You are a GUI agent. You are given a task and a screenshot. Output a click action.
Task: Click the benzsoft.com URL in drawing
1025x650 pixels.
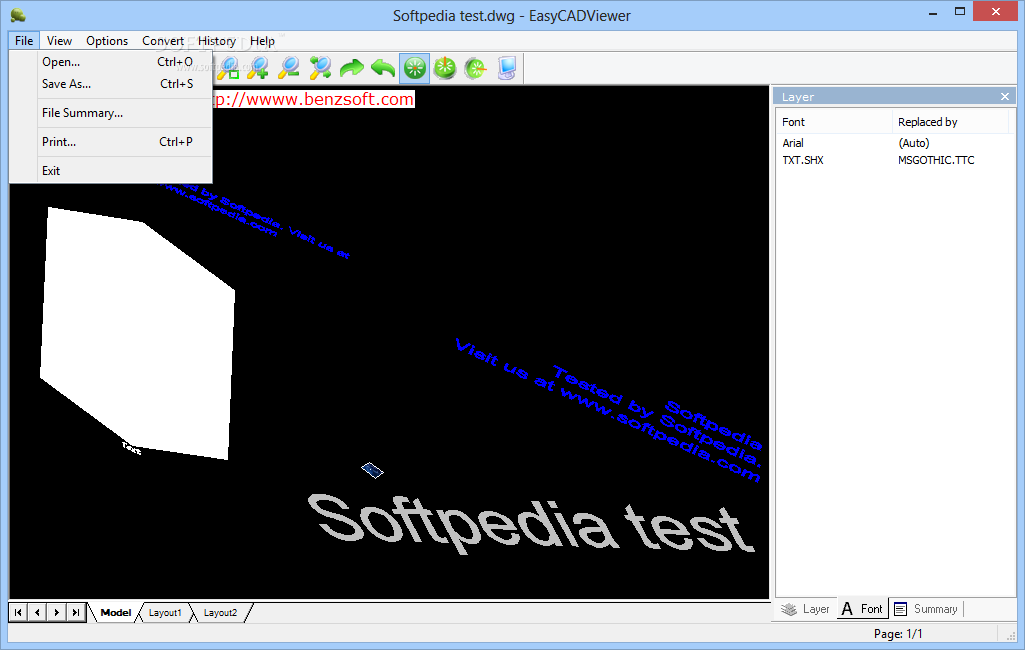coord(314,99)
